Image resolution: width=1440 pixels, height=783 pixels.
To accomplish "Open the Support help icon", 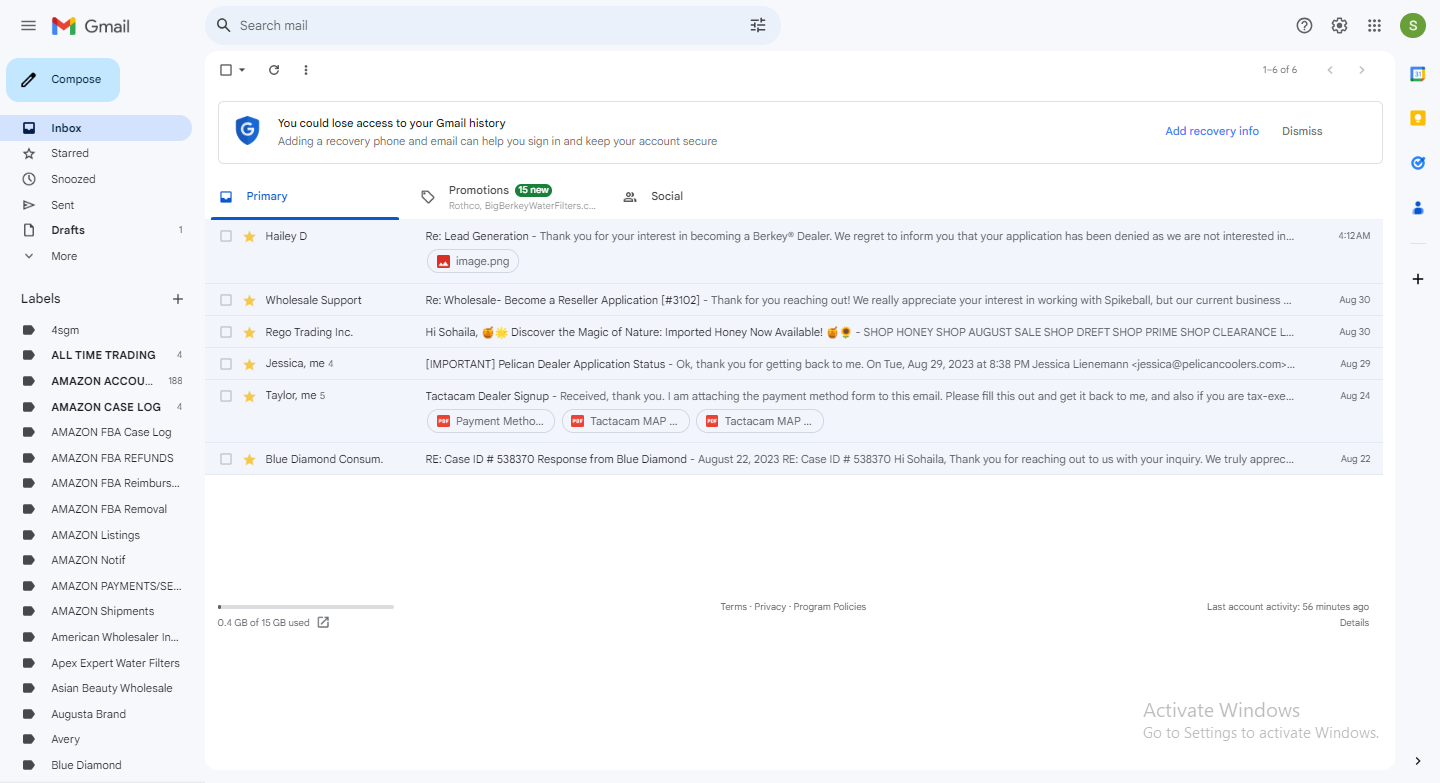I will pyautogui.click(x=1304, y=26).
